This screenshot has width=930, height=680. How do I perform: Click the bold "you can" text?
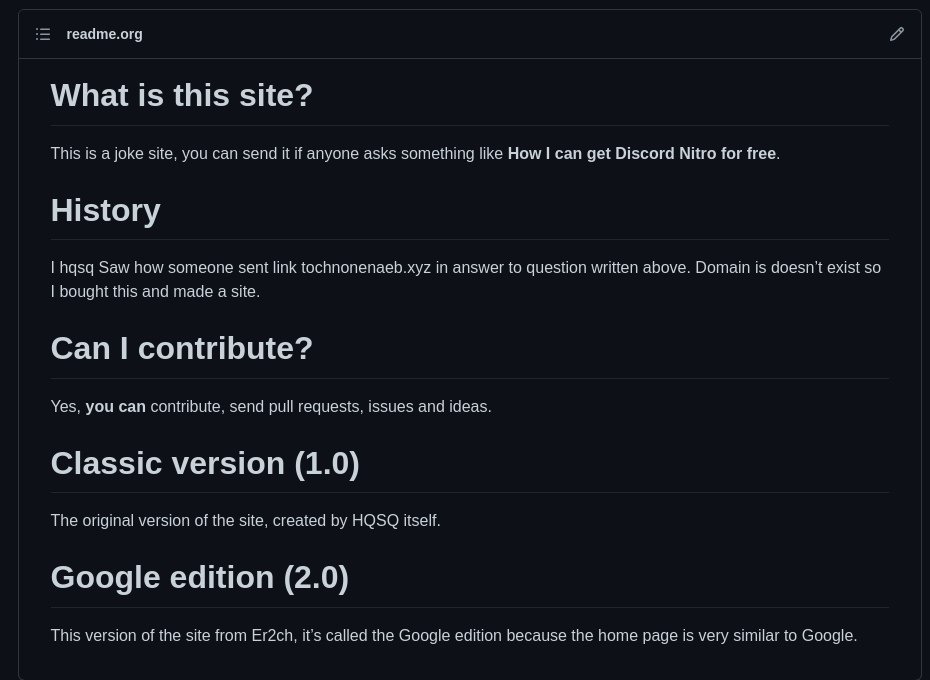116,406
